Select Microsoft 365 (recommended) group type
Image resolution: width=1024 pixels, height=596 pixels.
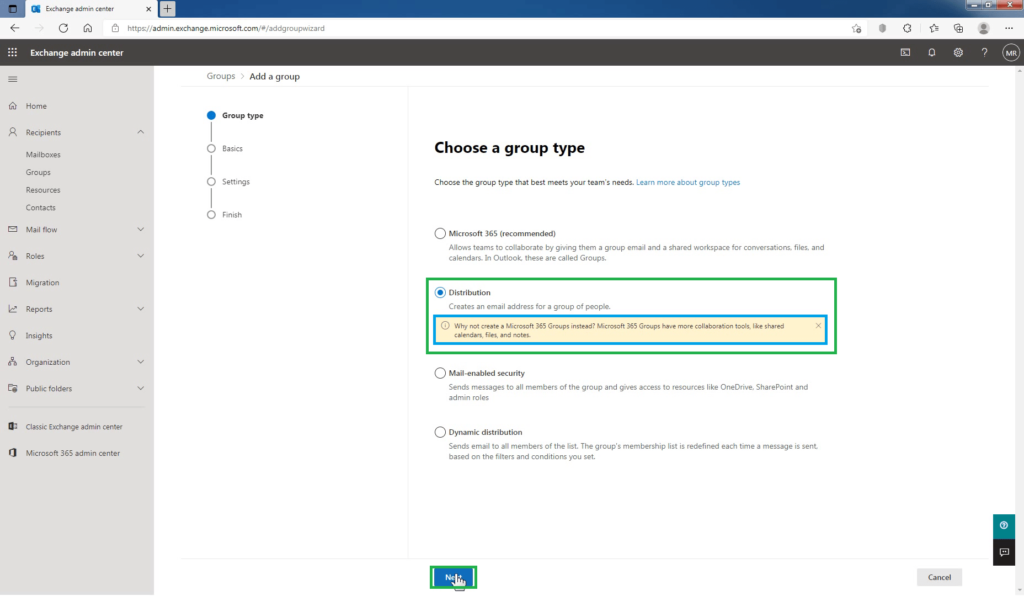pyautogui.click(x=440, y=233)
